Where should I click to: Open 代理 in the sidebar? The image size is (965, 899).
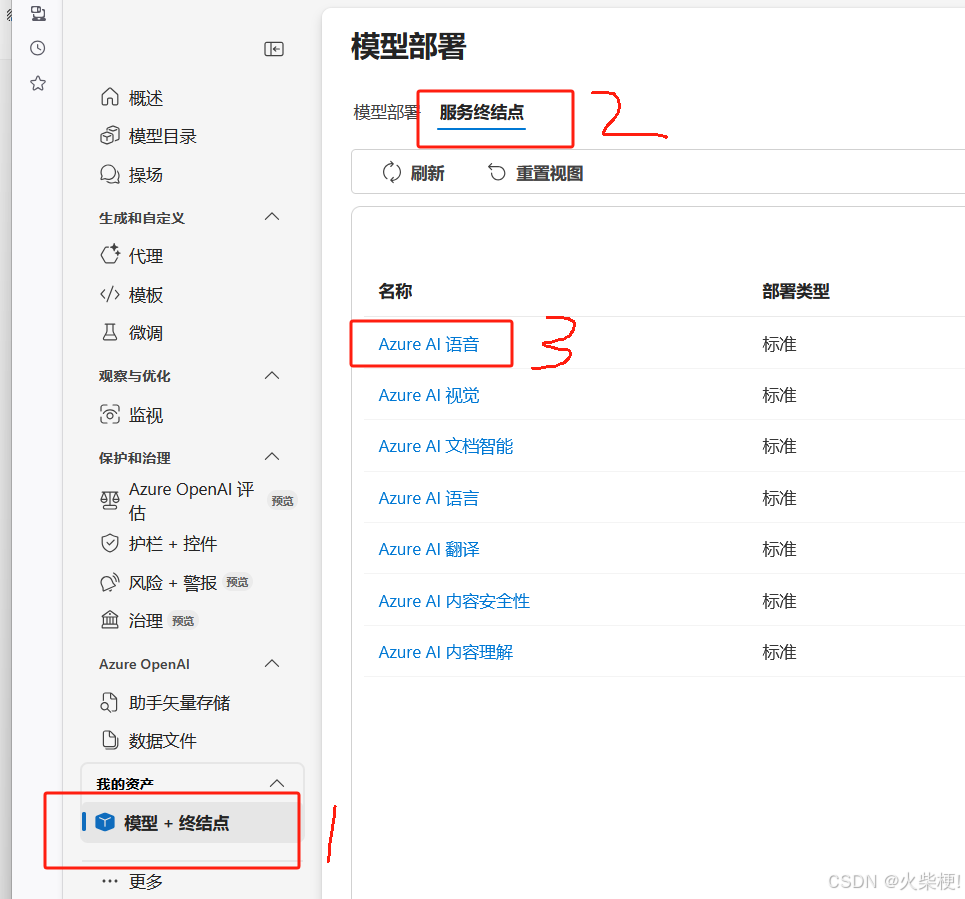click(146, 255)
